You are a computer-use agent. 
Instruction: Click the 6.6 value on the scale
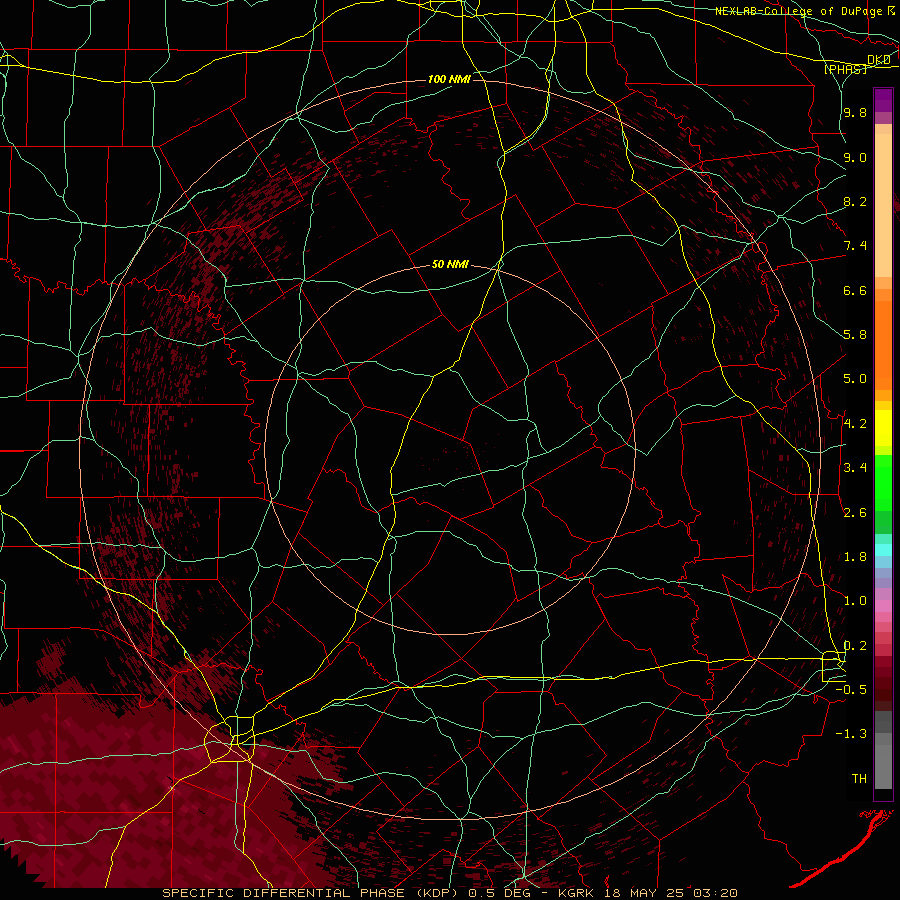[x=855, y=290]
